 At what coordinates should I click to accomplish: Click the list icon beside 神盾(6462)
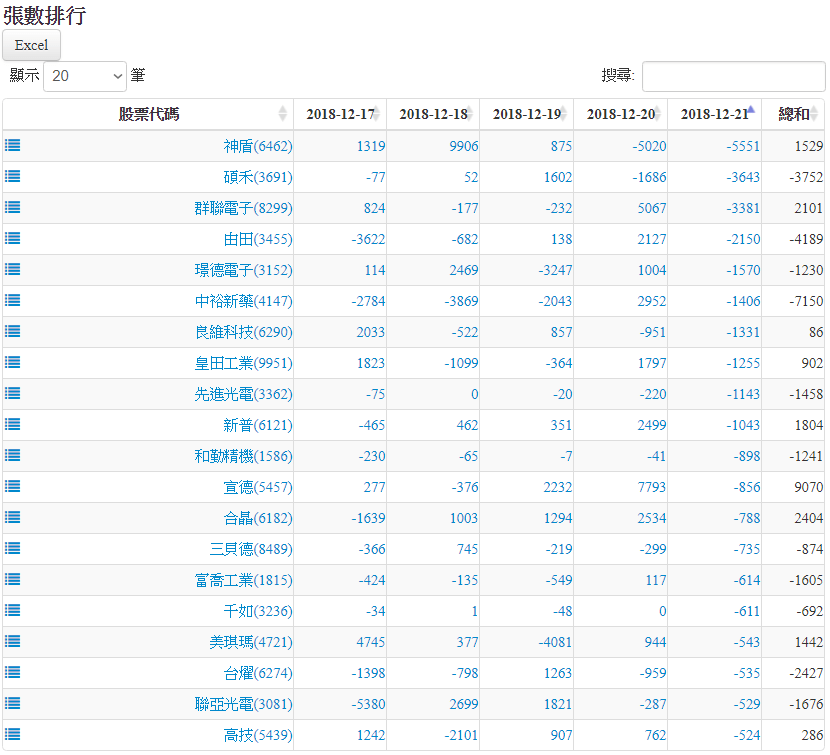coord(12,145)
